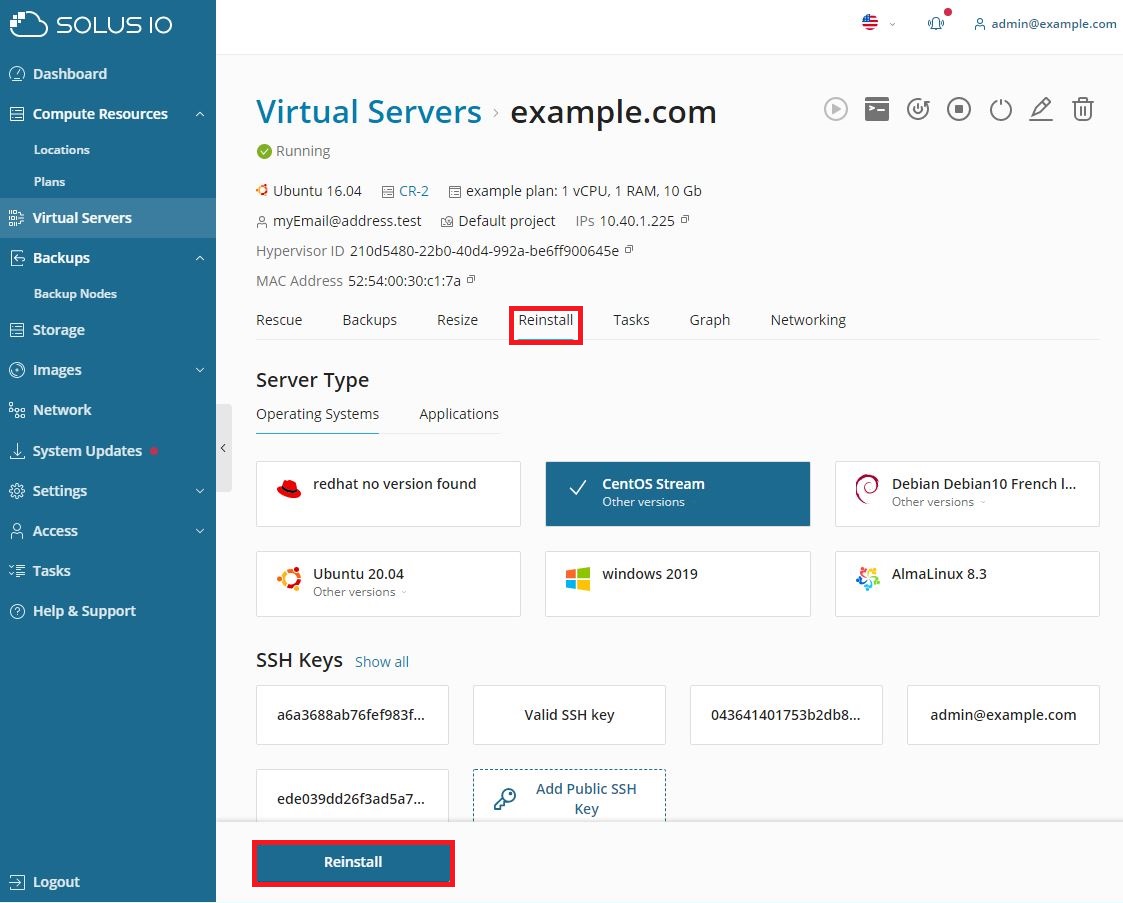The image size is (1123, 903).
Task: Click the stop server icon
Action: (959, 110)
